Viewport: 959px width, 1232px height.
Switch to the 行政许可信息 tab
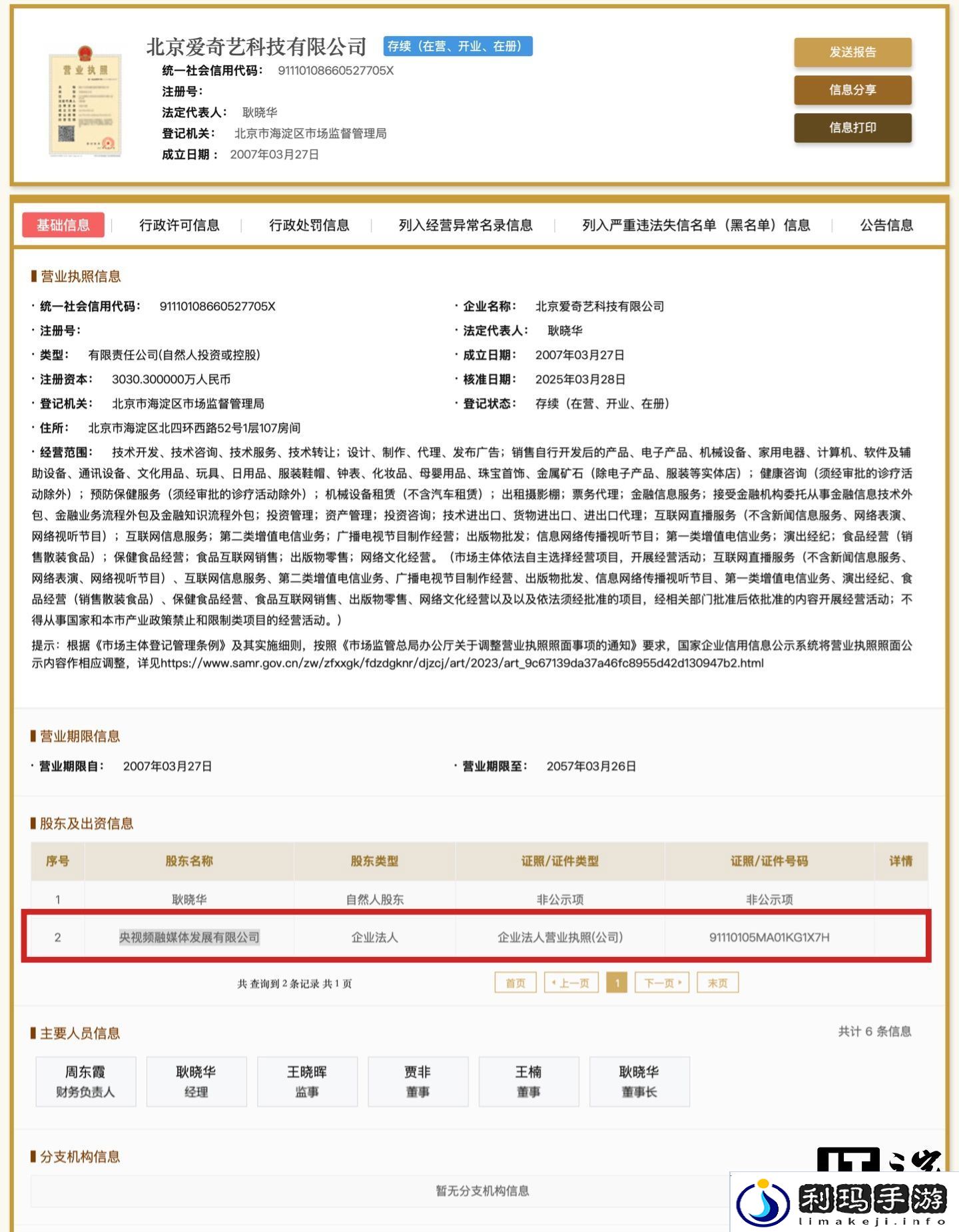pos(179,225)
